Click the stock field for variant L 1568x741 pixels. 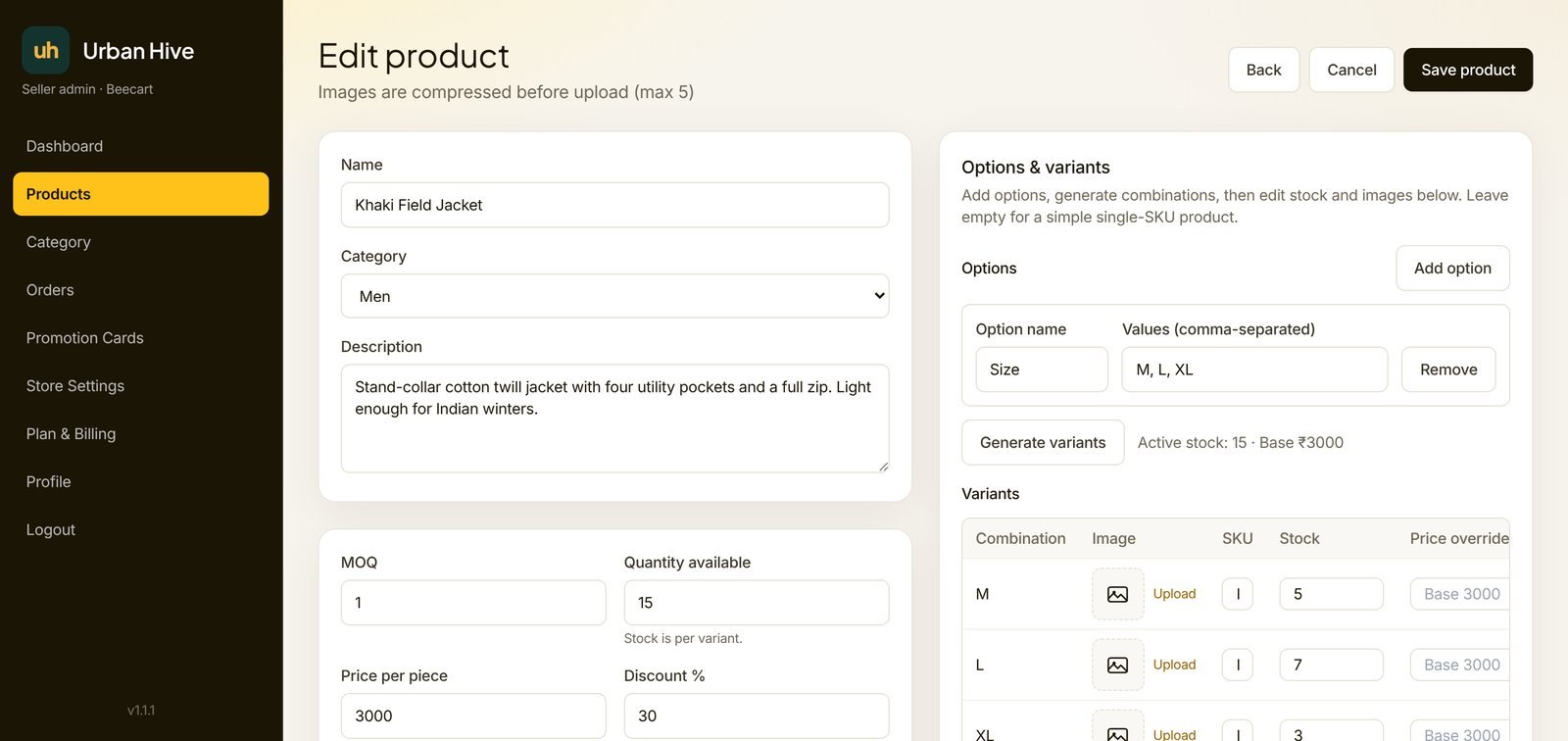coord(1331,665)
